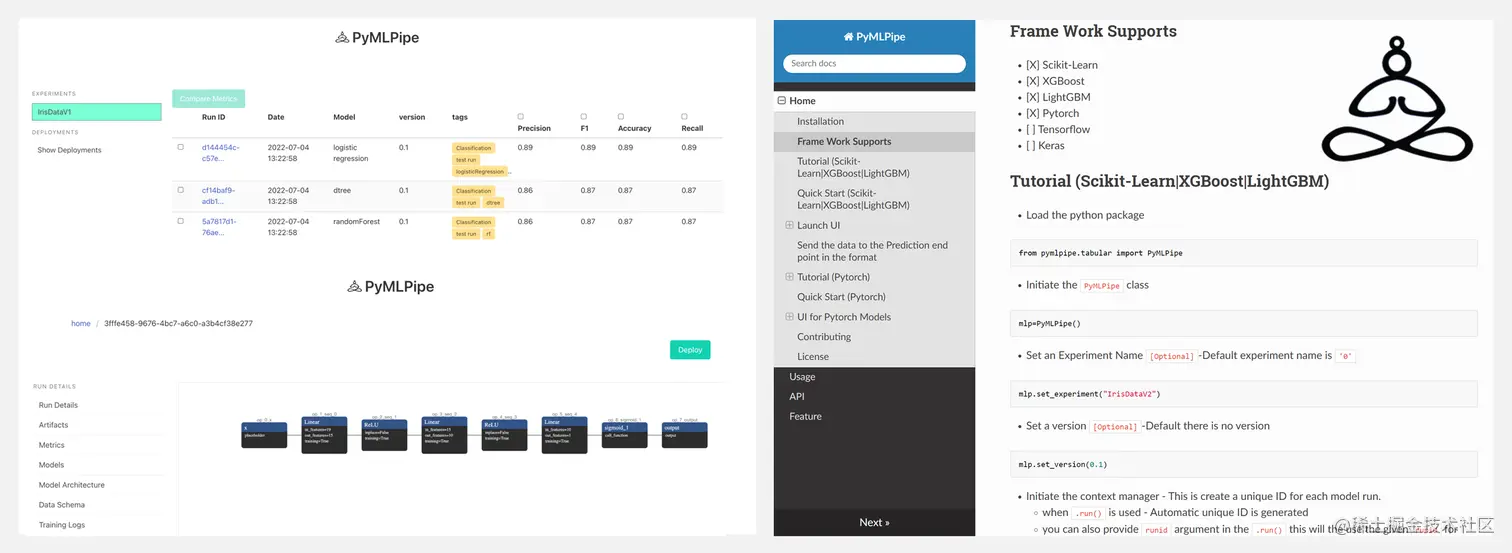This screenshot has height=553, width=1512.
Task: Enable the Precision column checkbox
Action: pyautogui.click(x=521, y=117)
